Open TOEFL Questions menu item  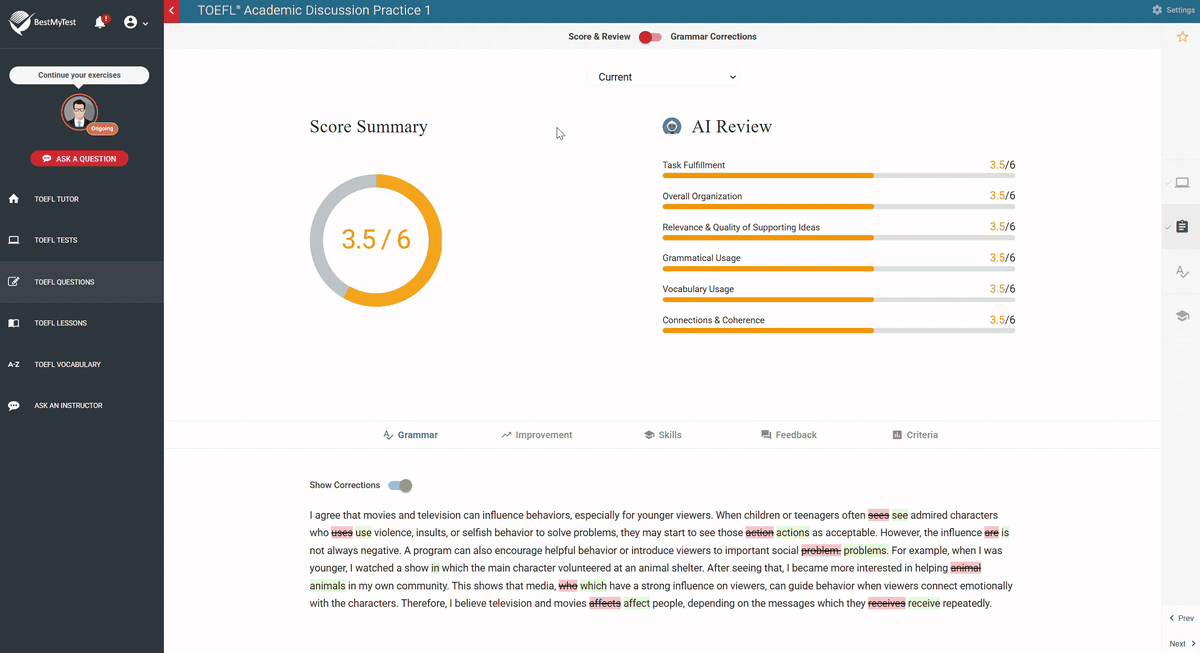coord(82,282)
